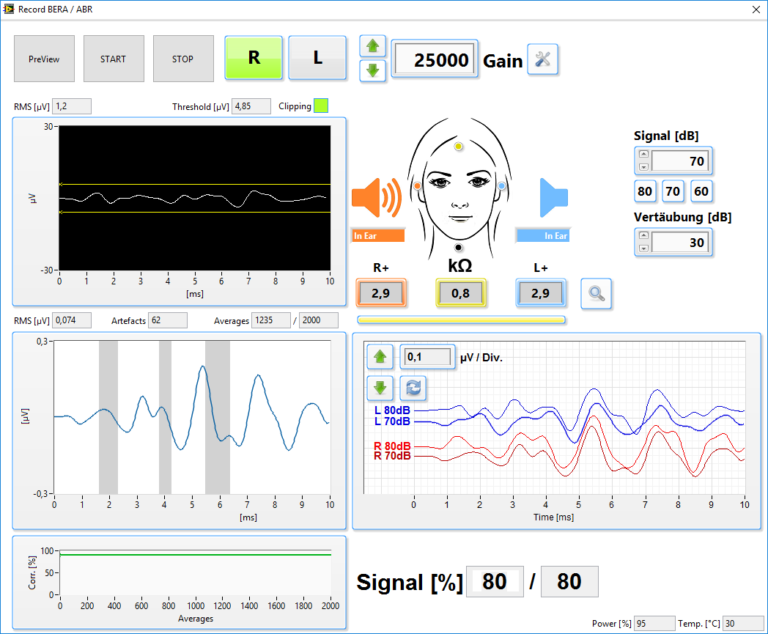
Task: Increase µV/Div scale with up arrow
Action: (380, 357)
